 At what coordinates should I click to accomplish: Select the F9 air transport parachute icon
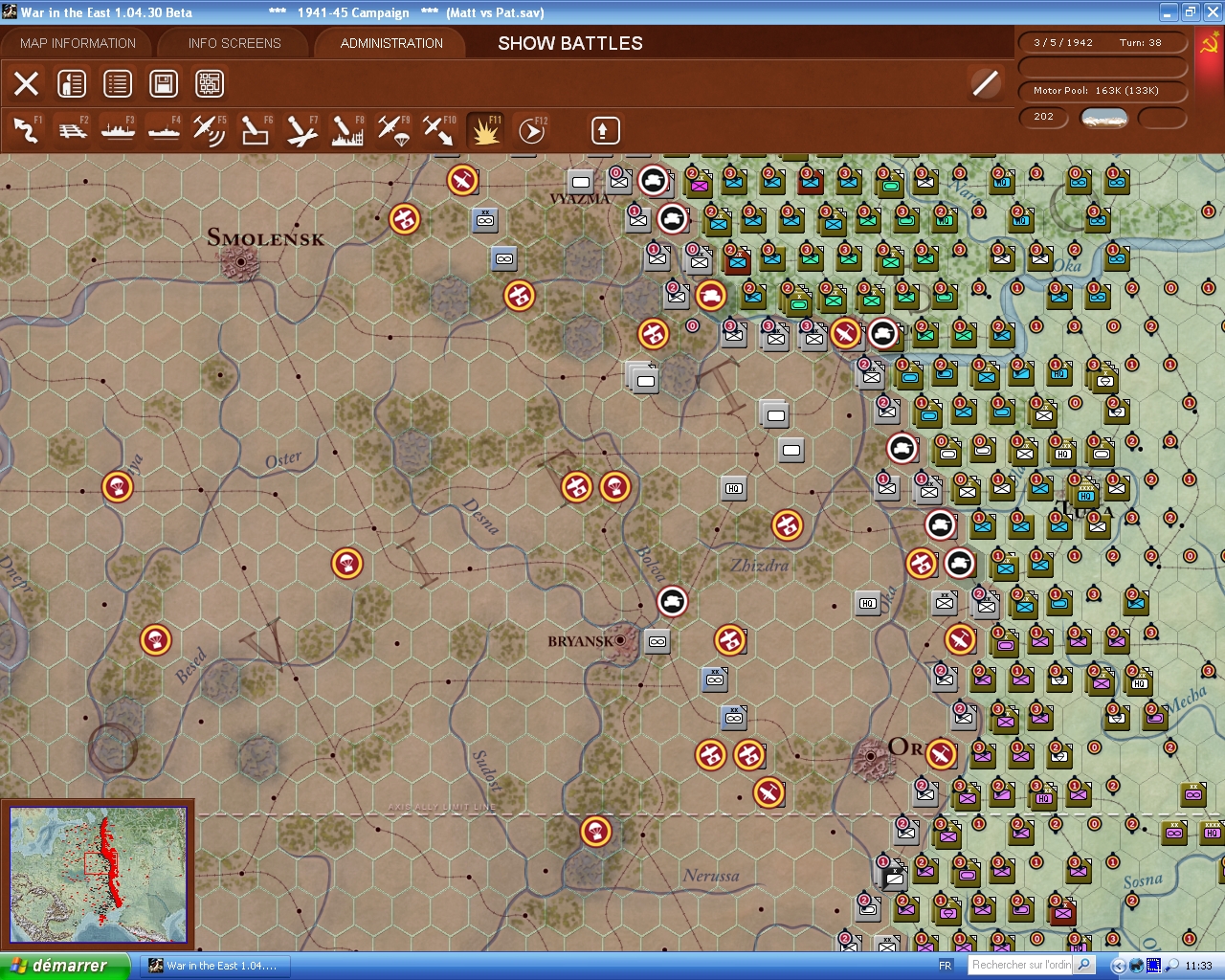coord(393,130)
